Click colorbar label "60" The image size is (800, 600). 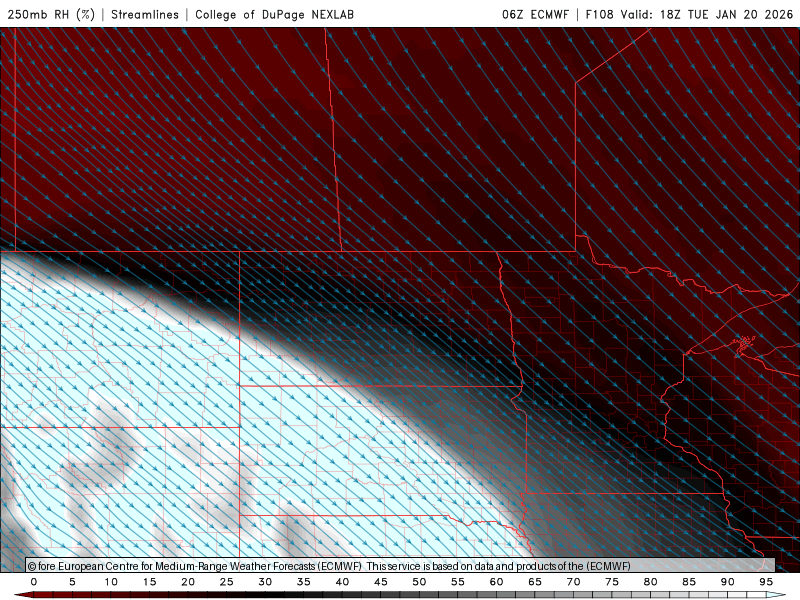coord(496,582)
